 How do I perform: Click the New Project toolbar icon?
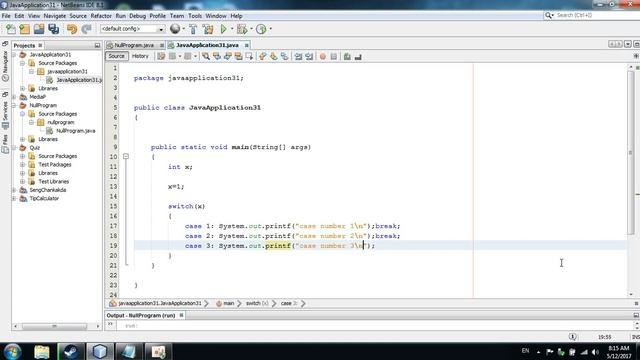coord(24,29)
